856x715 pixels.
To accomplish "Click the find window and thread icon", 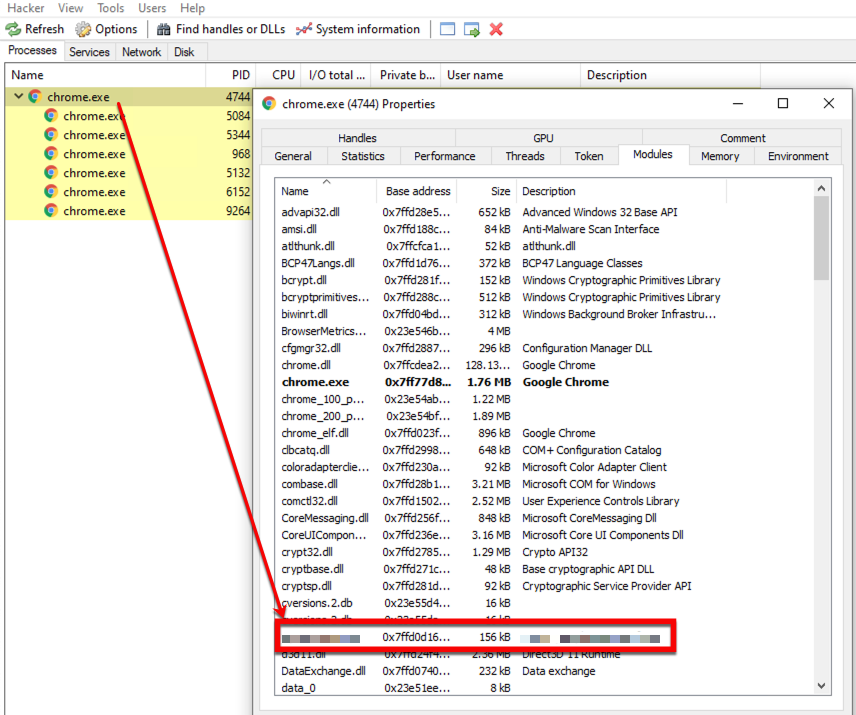I will click(x=472, y=29).
